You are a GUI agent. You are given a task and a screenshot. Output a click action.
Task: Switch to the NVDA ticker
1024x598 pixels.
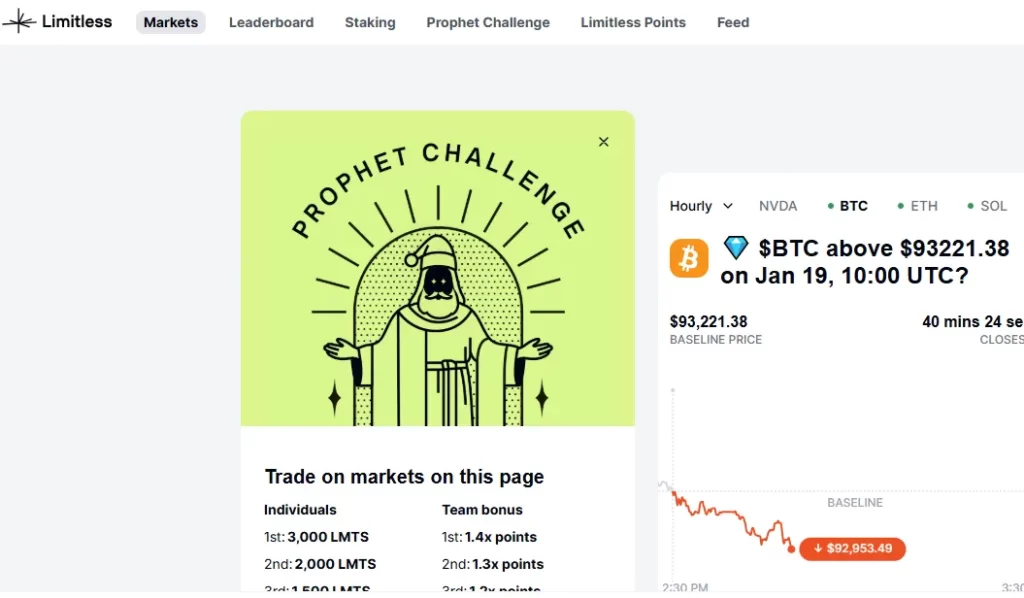778,206
